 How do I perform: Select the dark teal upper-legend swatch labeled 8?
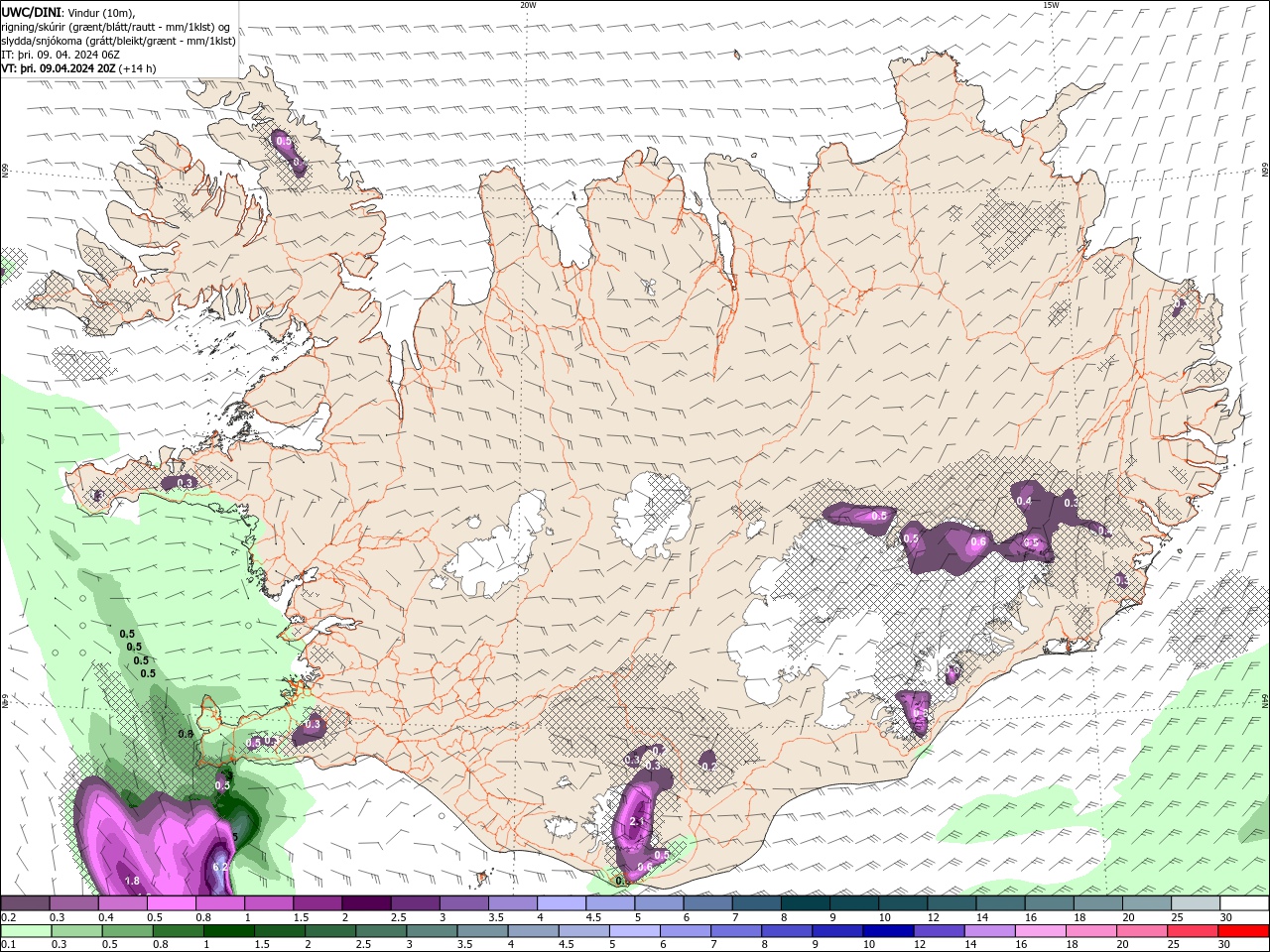click(806, 903)
